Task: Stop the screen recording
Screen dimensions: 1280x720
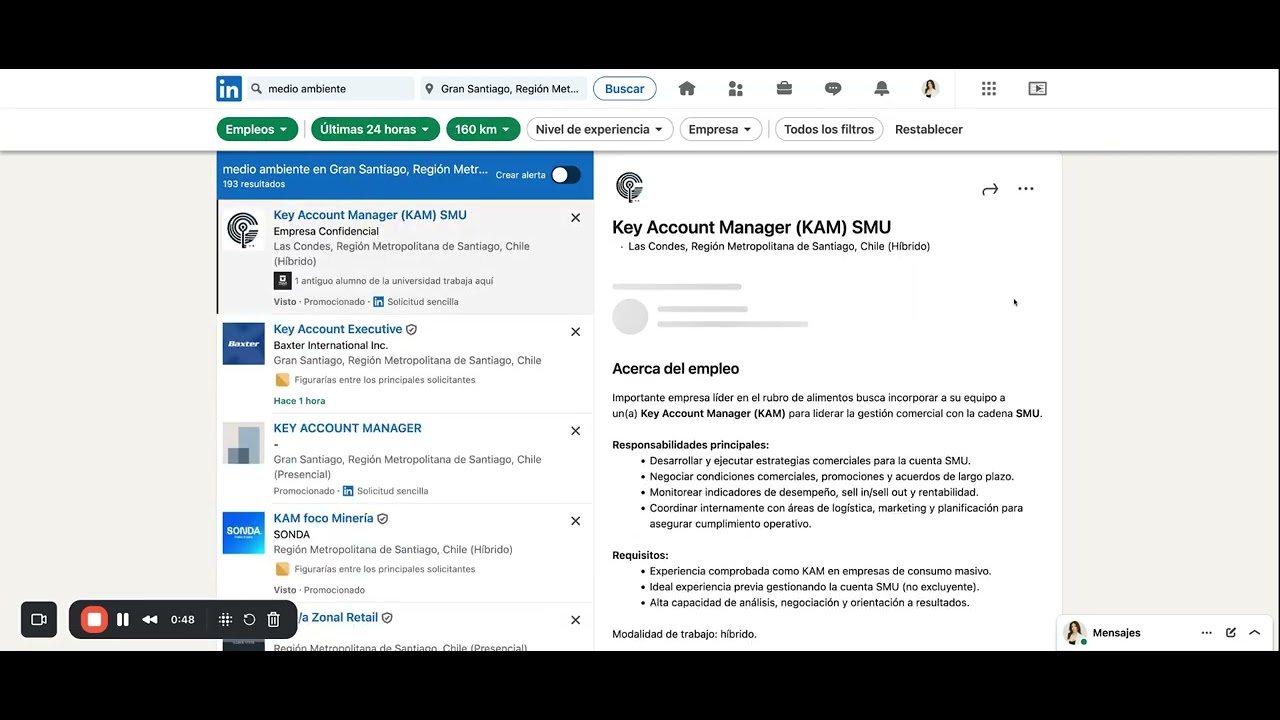Action: (94, 620)
